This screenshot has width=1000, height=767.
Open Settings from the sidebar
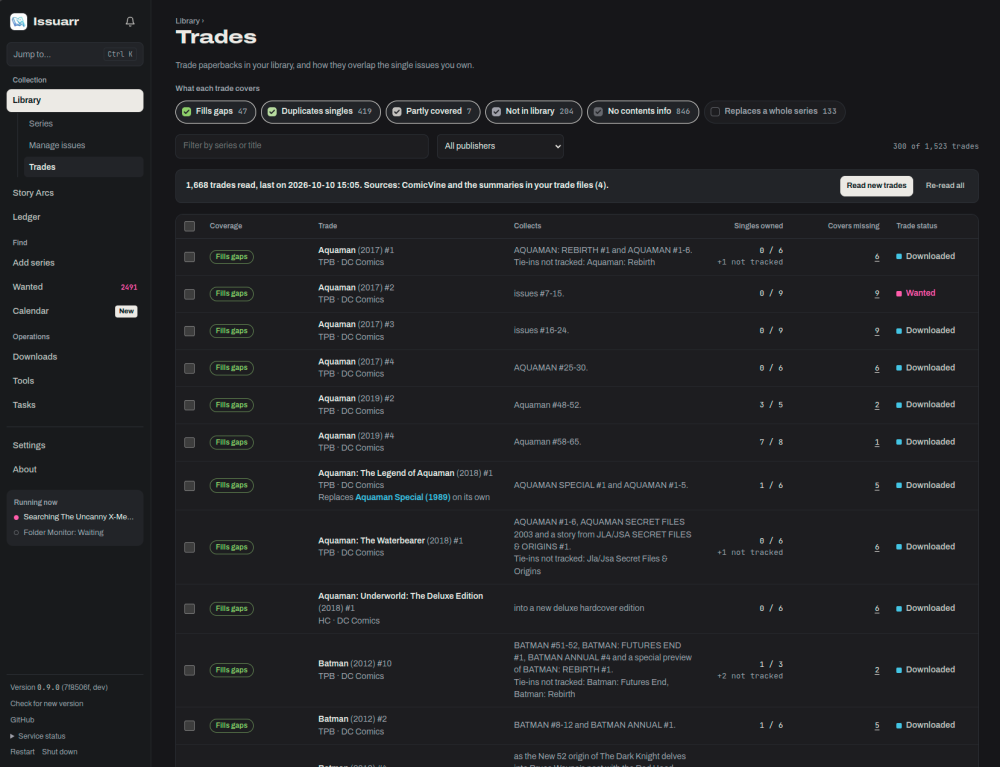(29, 445)
